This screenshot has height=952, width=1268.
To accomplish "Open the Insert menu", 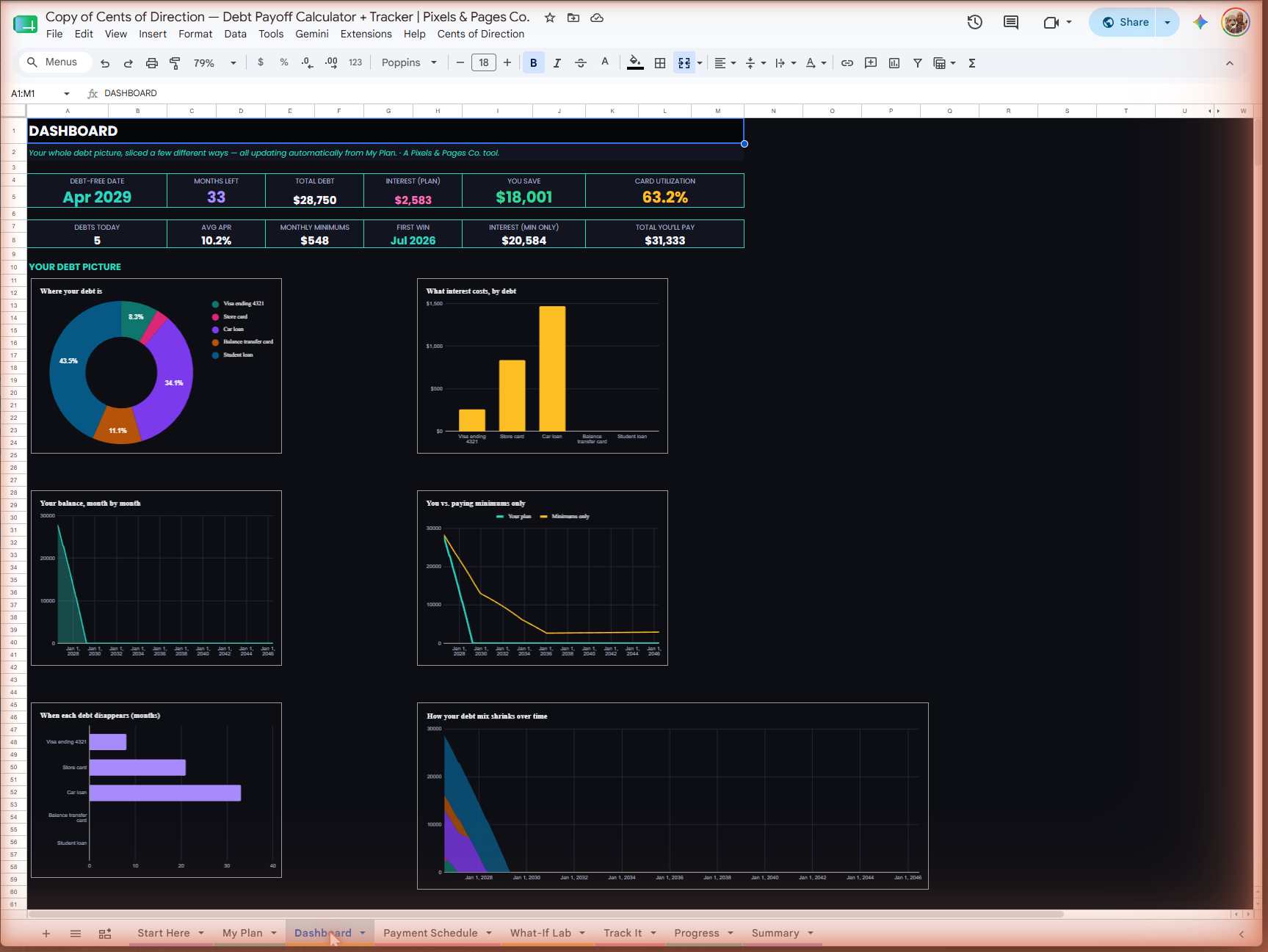I will [153, 34].
